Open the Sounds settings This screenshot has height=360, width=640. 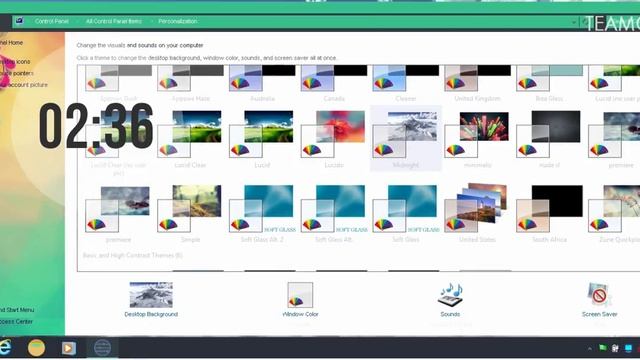coord(450,299)
